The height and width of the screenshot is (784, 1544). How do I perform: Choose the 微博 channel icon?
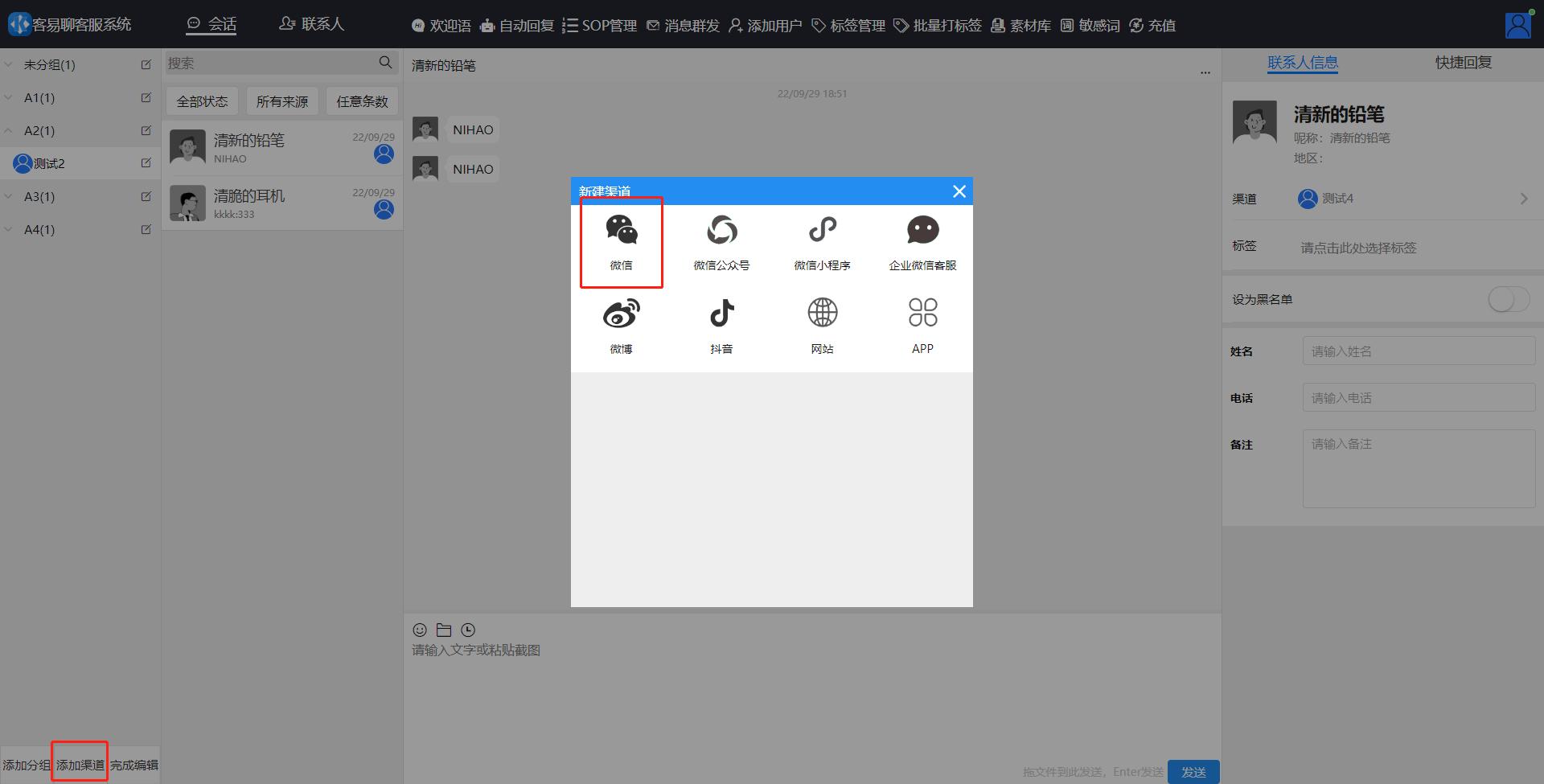coord(622,313)
